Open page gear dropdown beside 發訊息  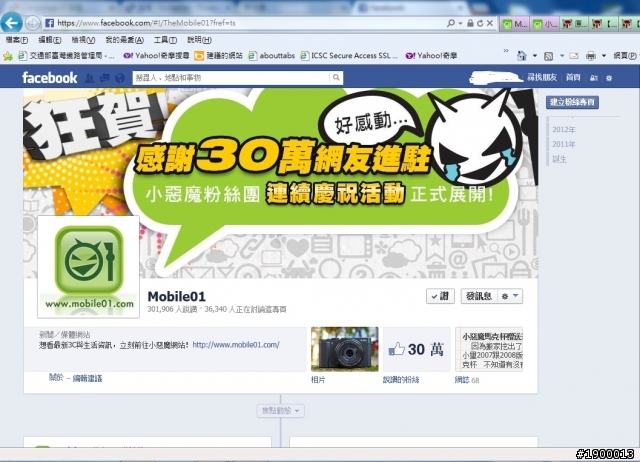[510, 296]
